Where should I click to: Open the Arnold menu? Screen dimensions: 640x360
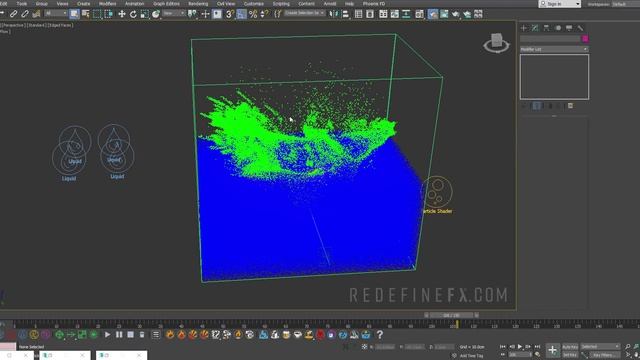pos(330,4)
